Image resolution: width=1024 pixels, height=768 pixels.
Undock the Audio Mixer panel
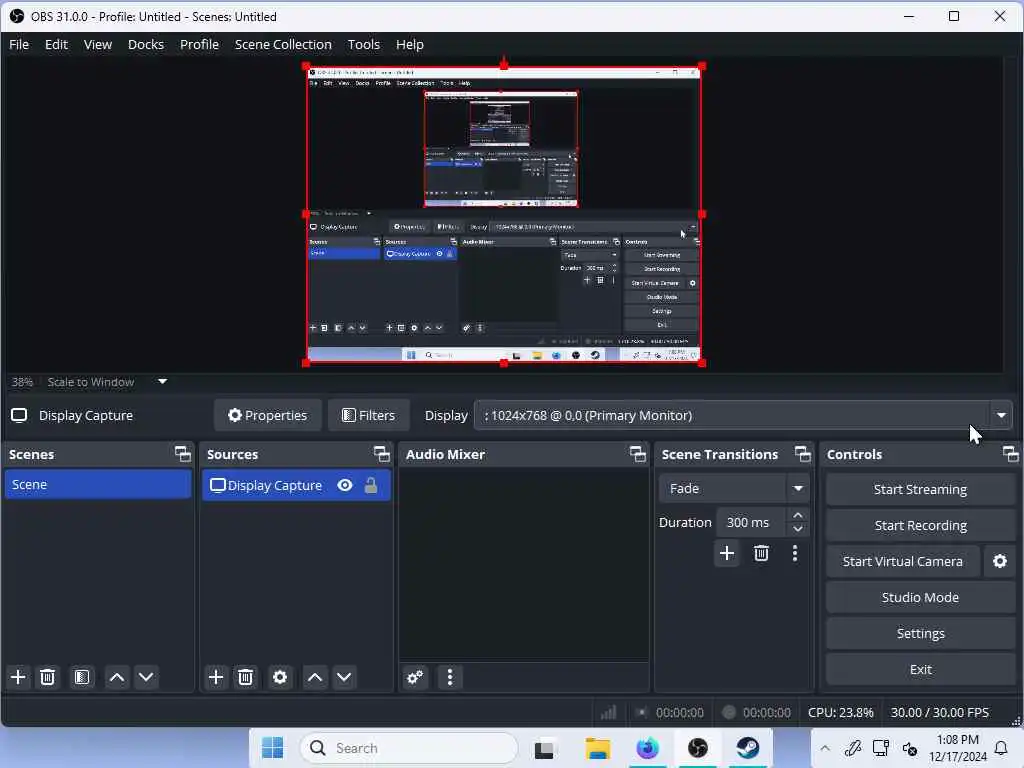637,454
